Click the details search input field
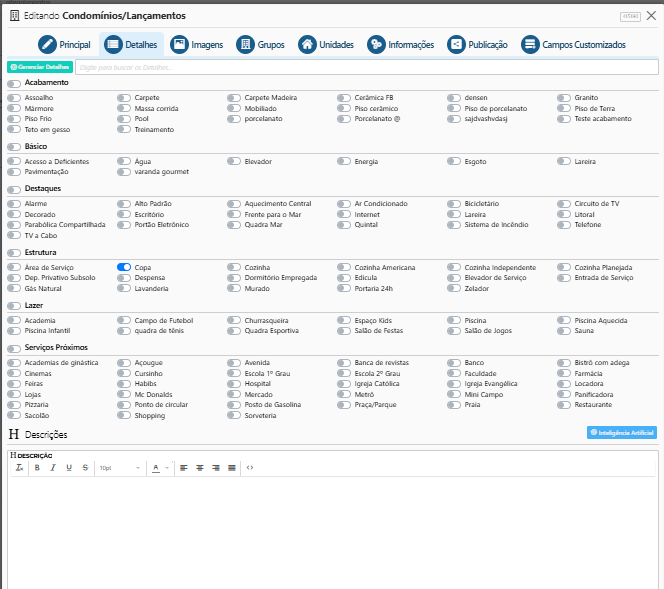This screenshot has width=664, height=589. coord(366,67)
